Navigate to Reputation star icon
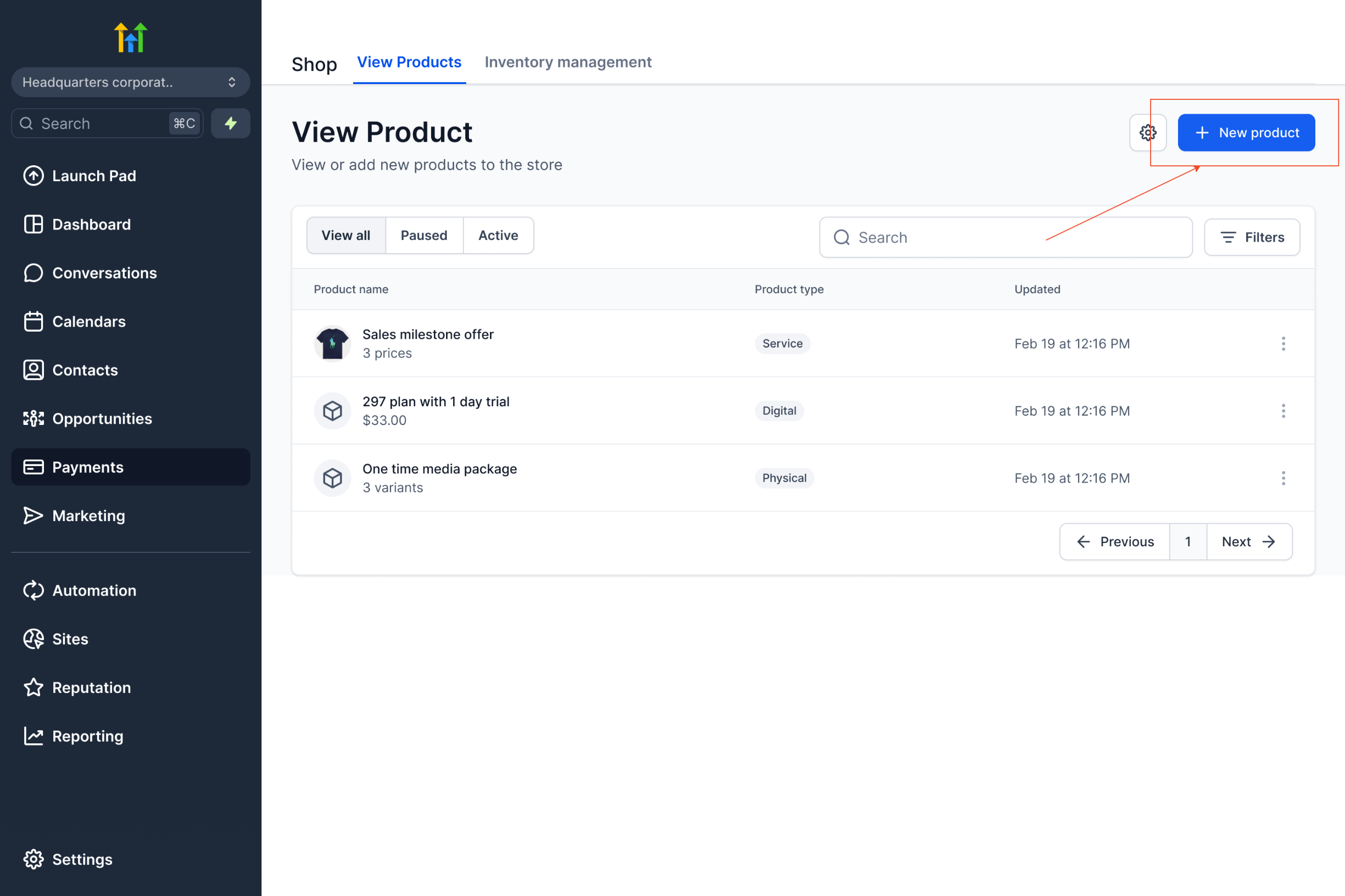This screenshot has width=1345, height=896. [92, 687]
